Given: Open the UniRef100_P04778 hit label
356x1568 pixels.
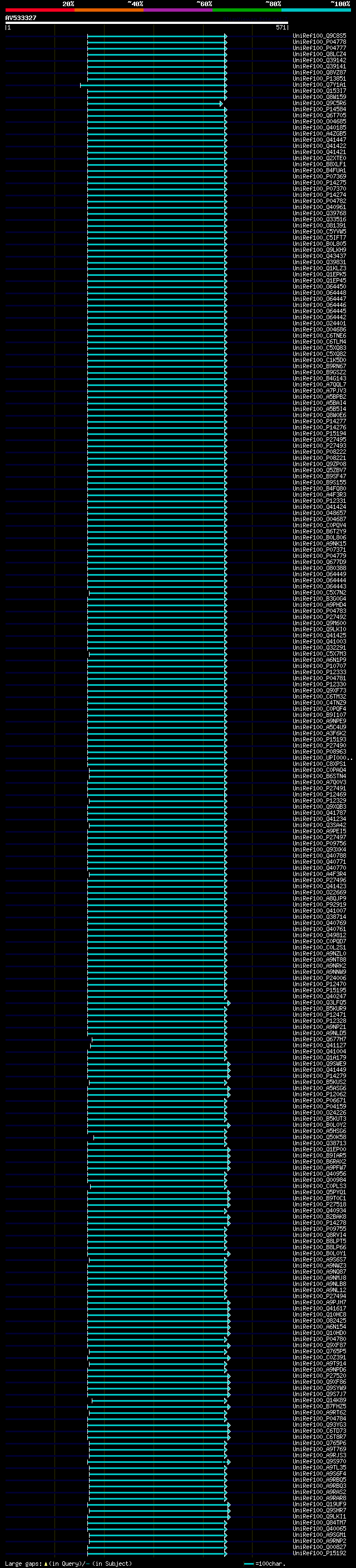Looking at the screenshot, I should [x=319, y=42].
